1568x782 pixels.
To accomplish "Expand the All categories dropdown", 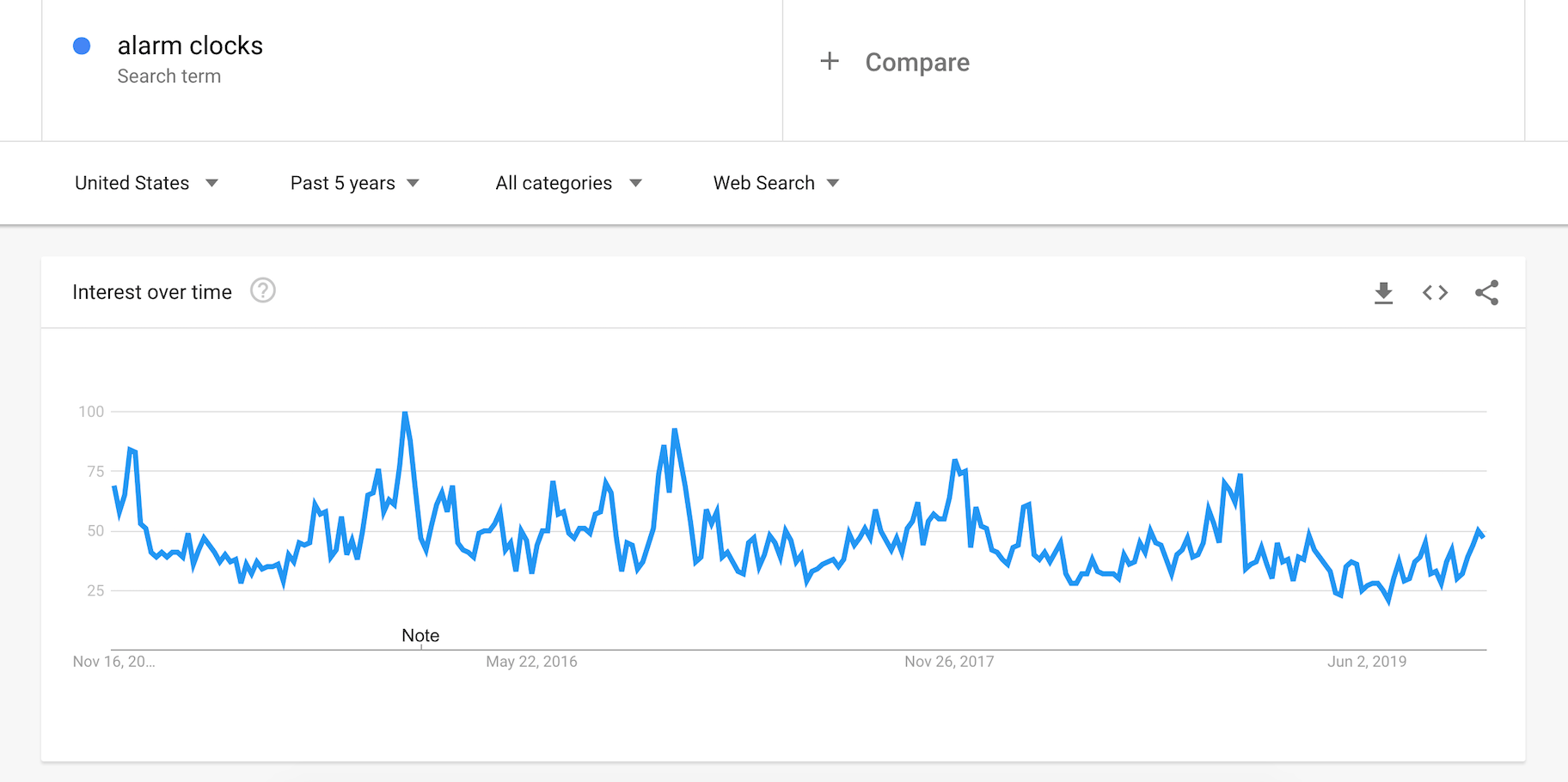I will point(568,183).
